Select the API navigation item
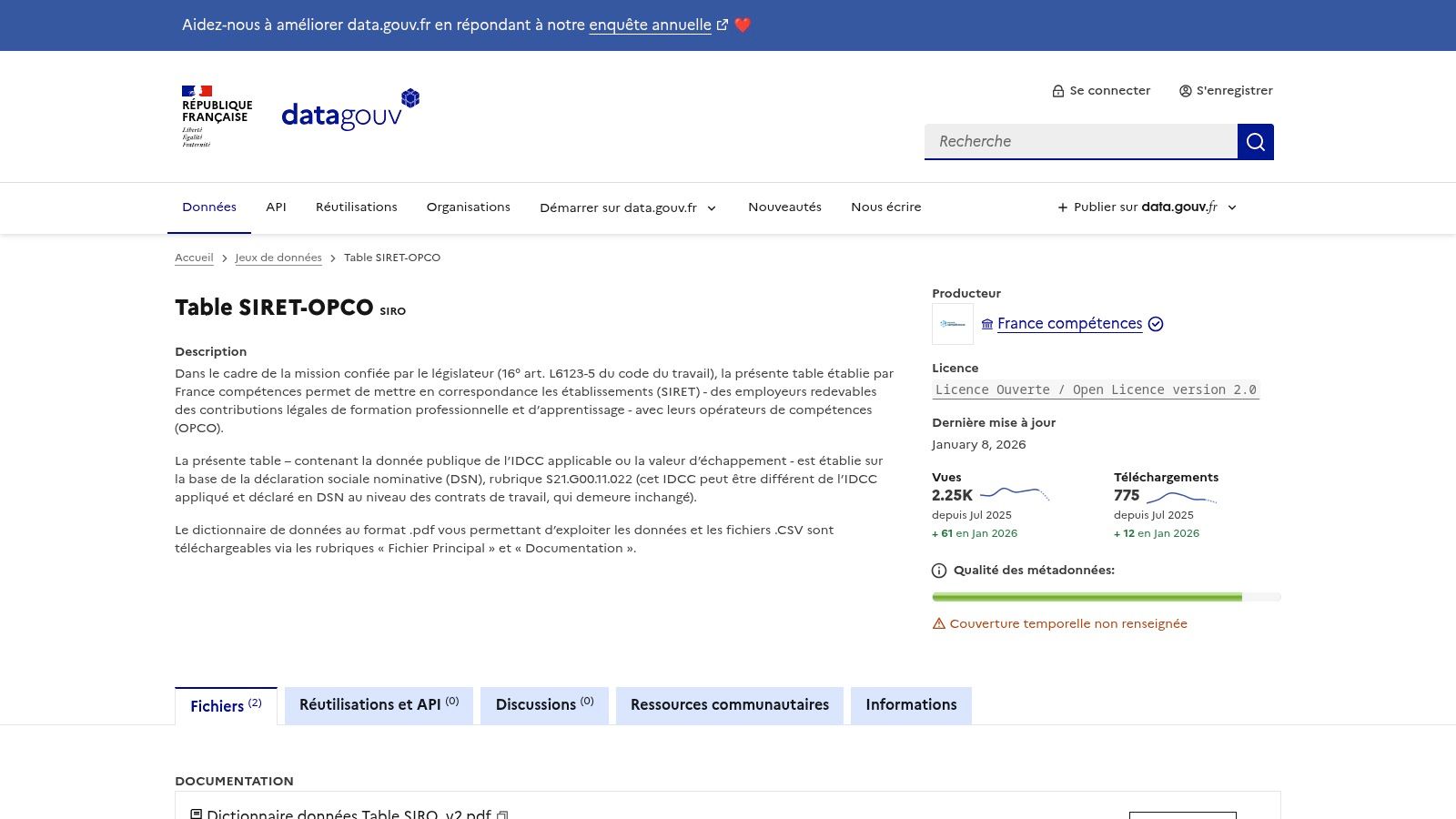This screenshot has height=819, width=1456. click(276, 207)
